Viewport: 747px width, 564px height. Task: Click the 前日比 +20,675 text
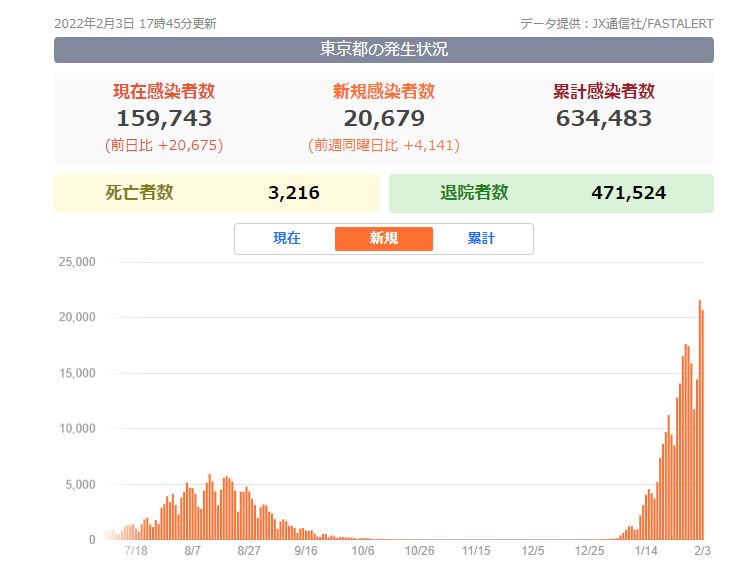point(164,145)
